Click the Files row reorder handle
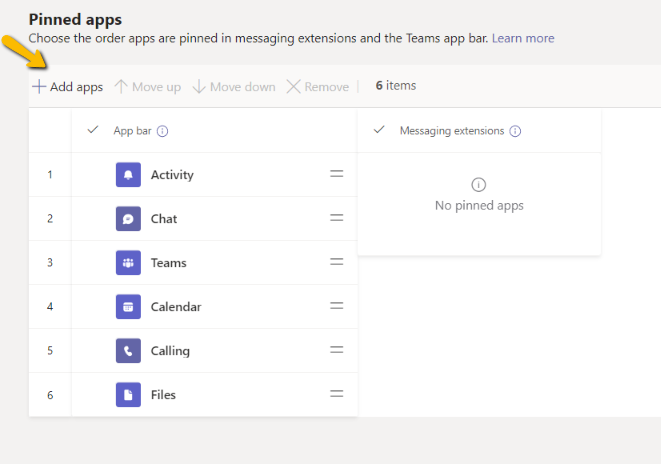The height and width of the screenshot is (464, 661). [x=336, y=394]
